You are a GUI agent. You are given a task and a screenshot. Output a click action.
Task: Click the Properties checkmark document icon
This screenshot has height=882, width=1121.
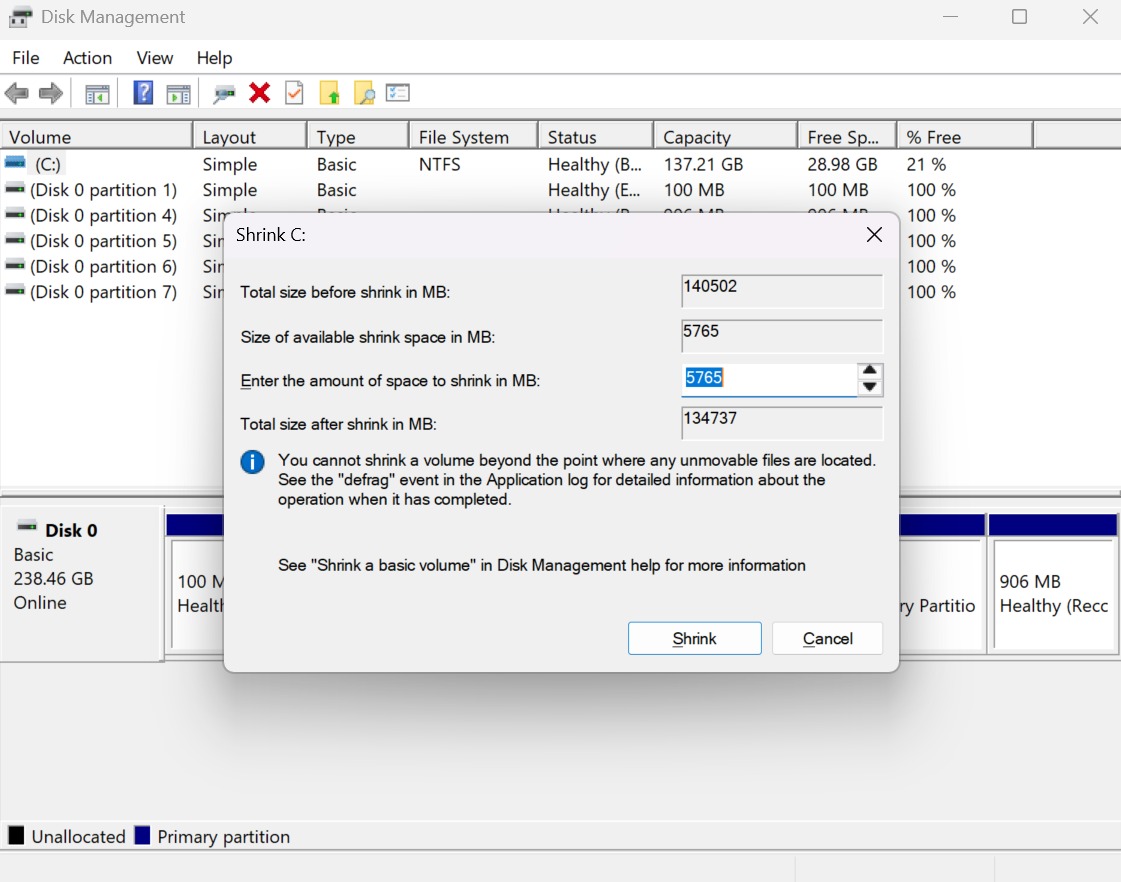[x=295, y=93]
